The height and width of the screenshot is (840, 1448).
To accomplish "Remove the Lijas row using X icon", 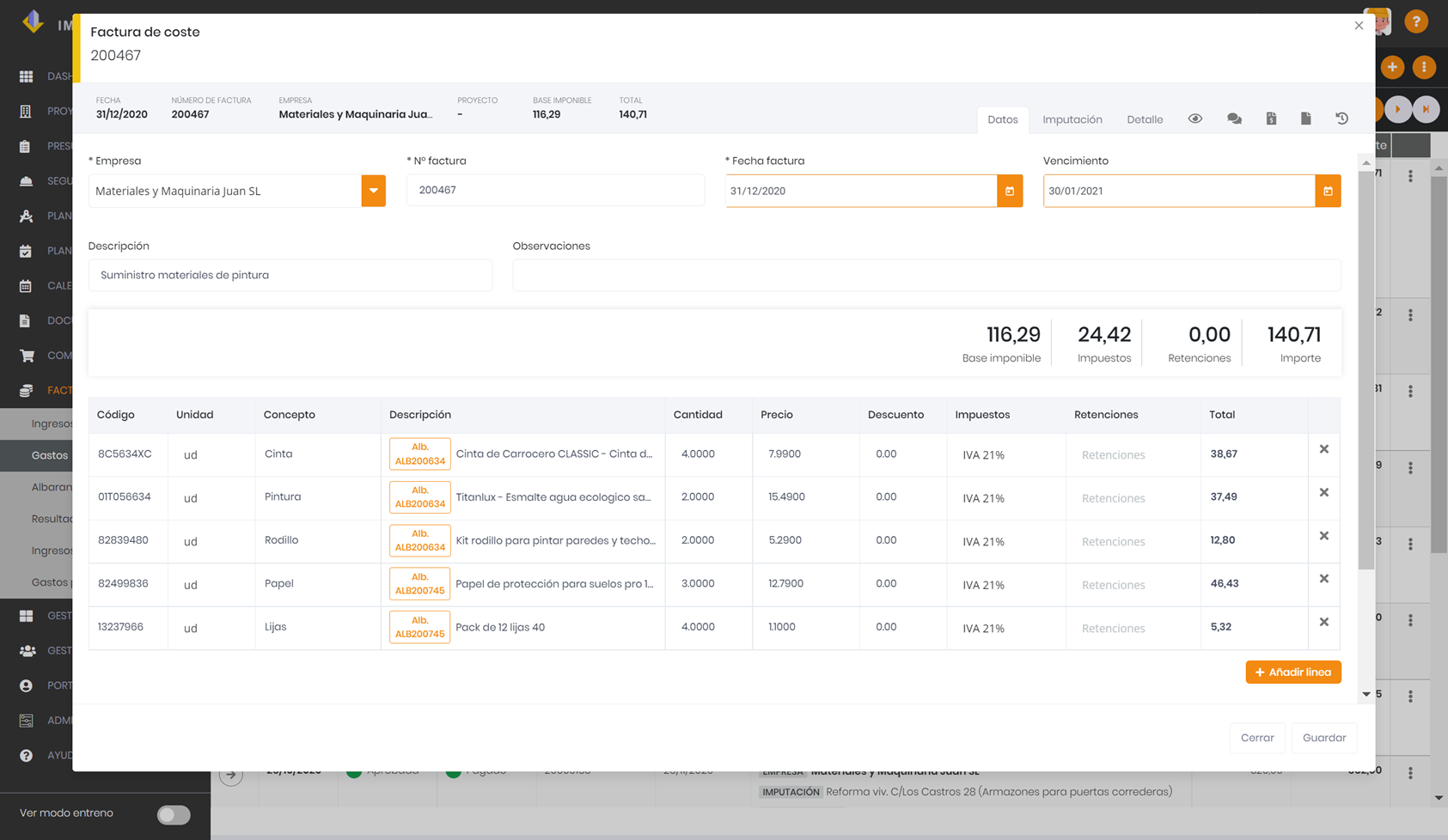I will (x=1324, y=622).
